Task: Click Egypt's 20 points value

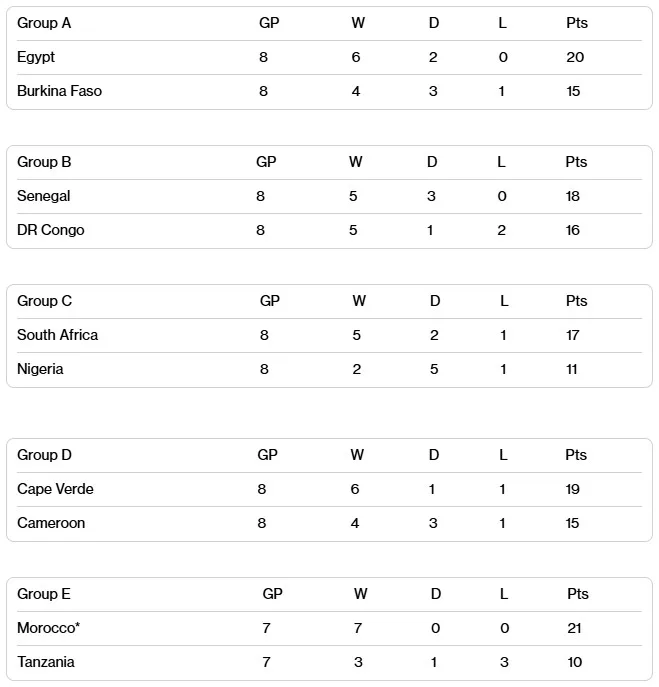Action: (x=575, y=57)
